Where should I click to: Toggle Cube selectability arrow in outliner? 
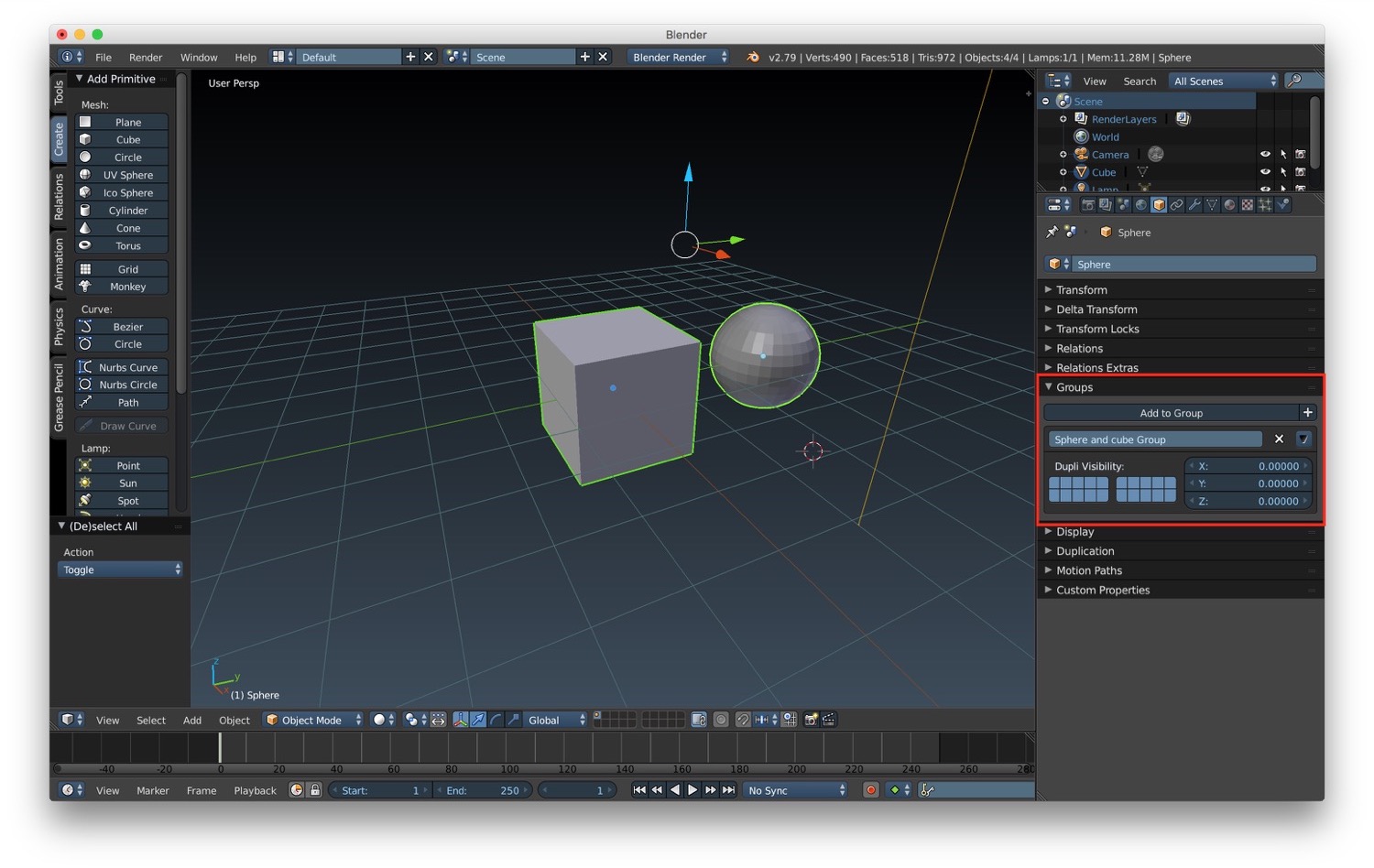(1282, 172)
